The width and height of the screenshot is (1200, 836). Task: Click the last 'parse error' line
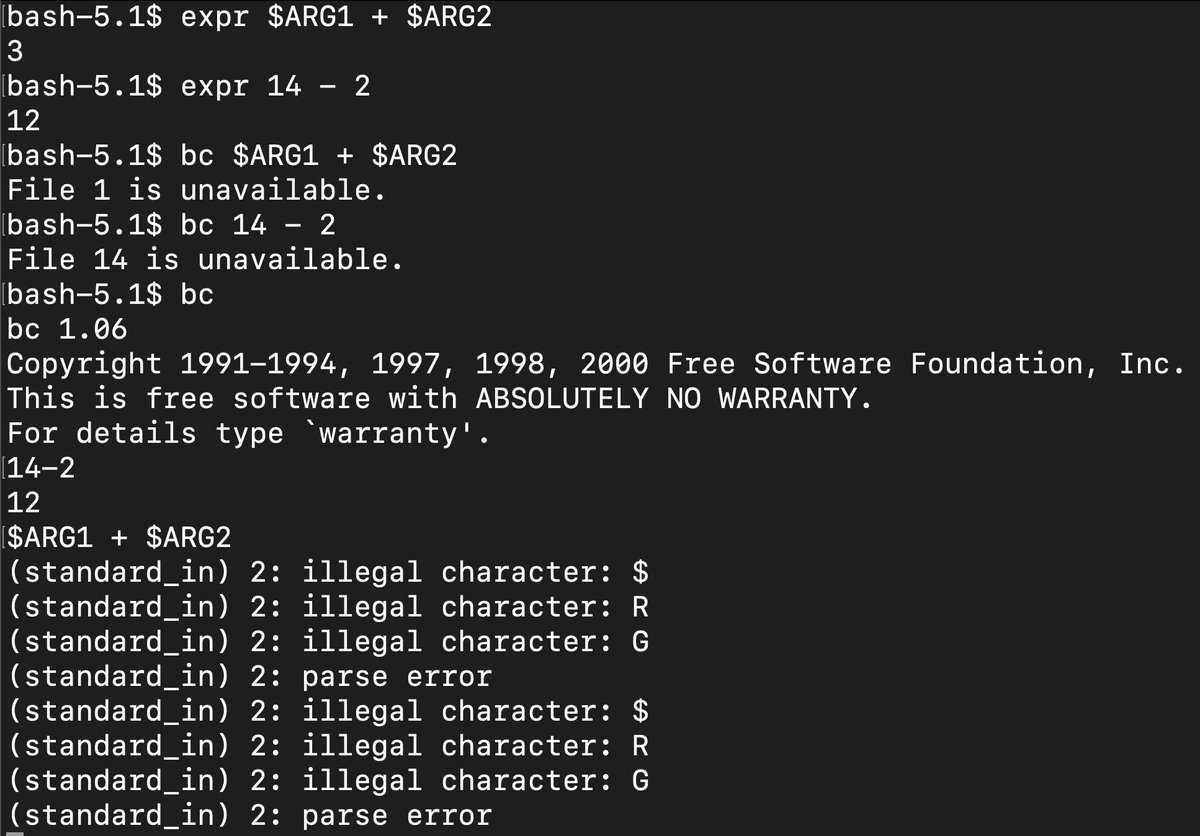pyautogui.click(x=250, y=816)
